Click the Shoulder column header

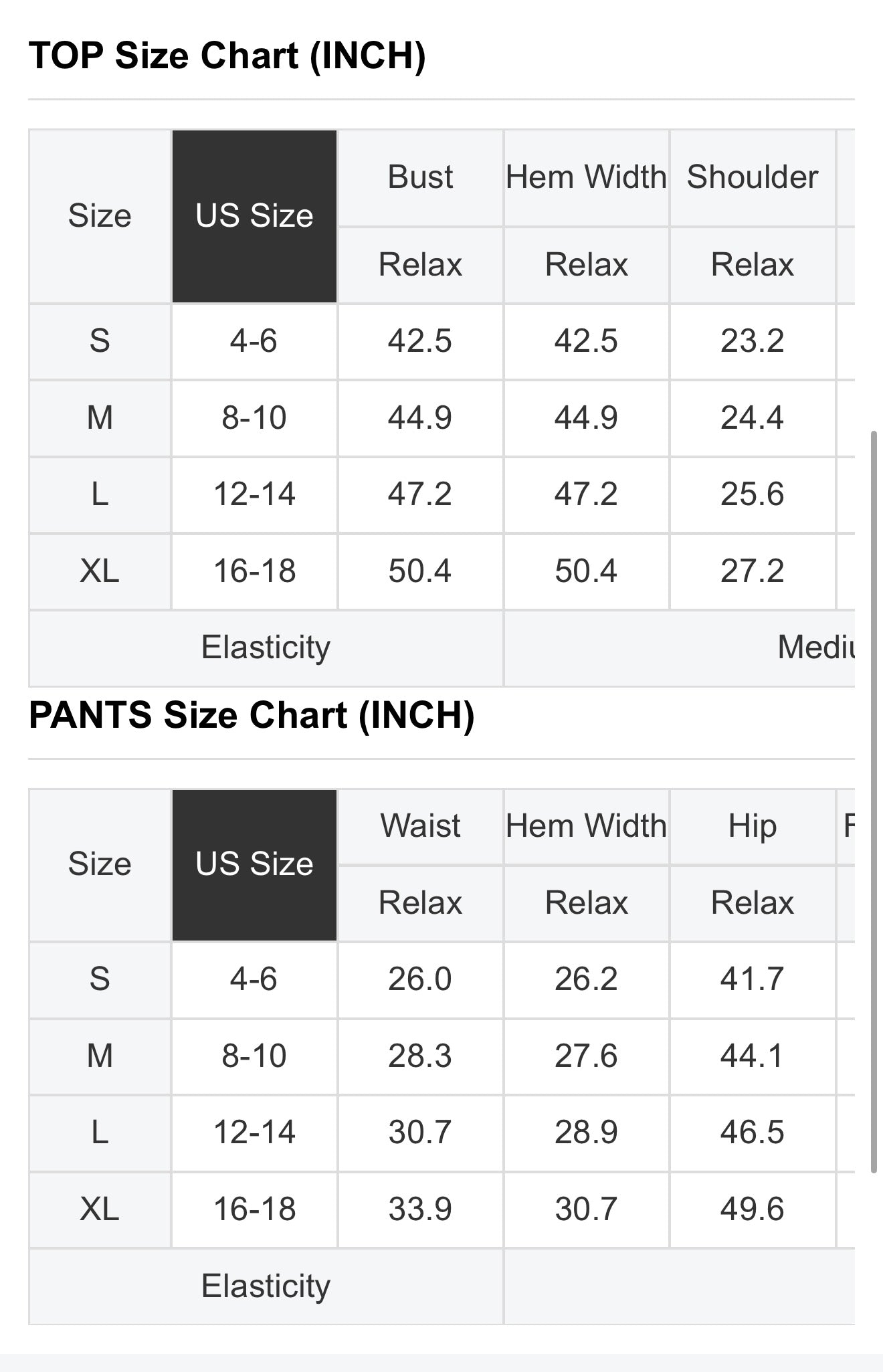pos(753,177)
